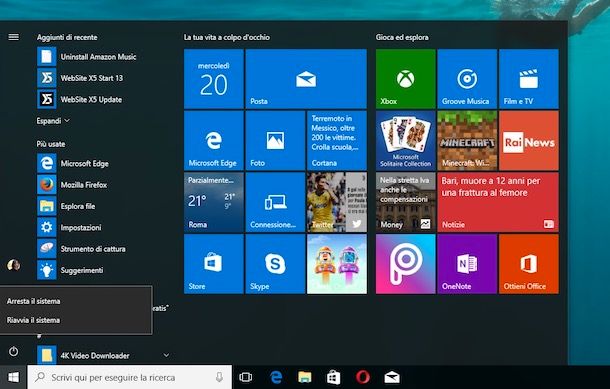
Task: Open WebSite X5 Update
Action: pos(104,100)
